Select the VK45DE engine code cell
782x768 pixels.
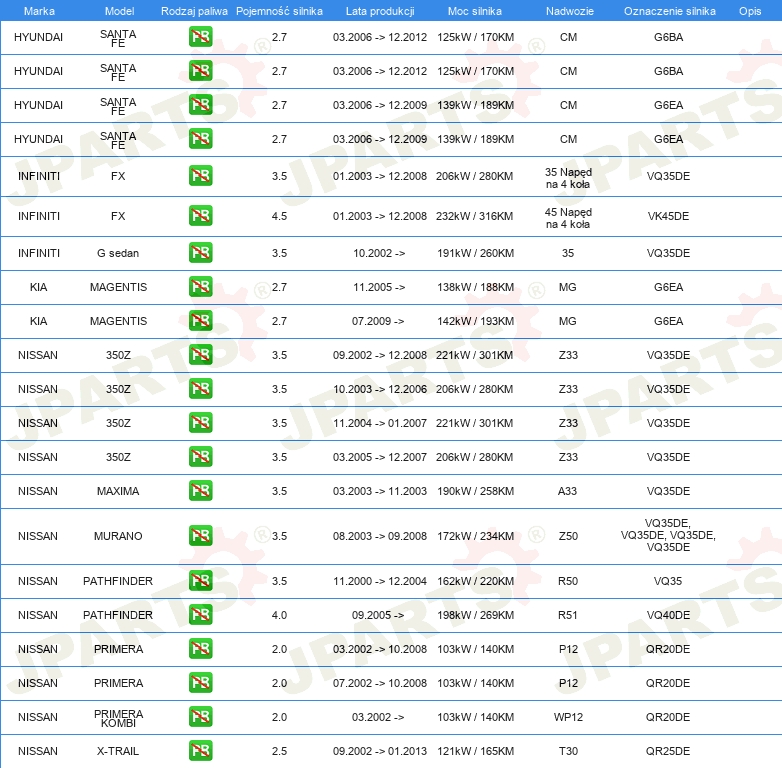(668, 216)
